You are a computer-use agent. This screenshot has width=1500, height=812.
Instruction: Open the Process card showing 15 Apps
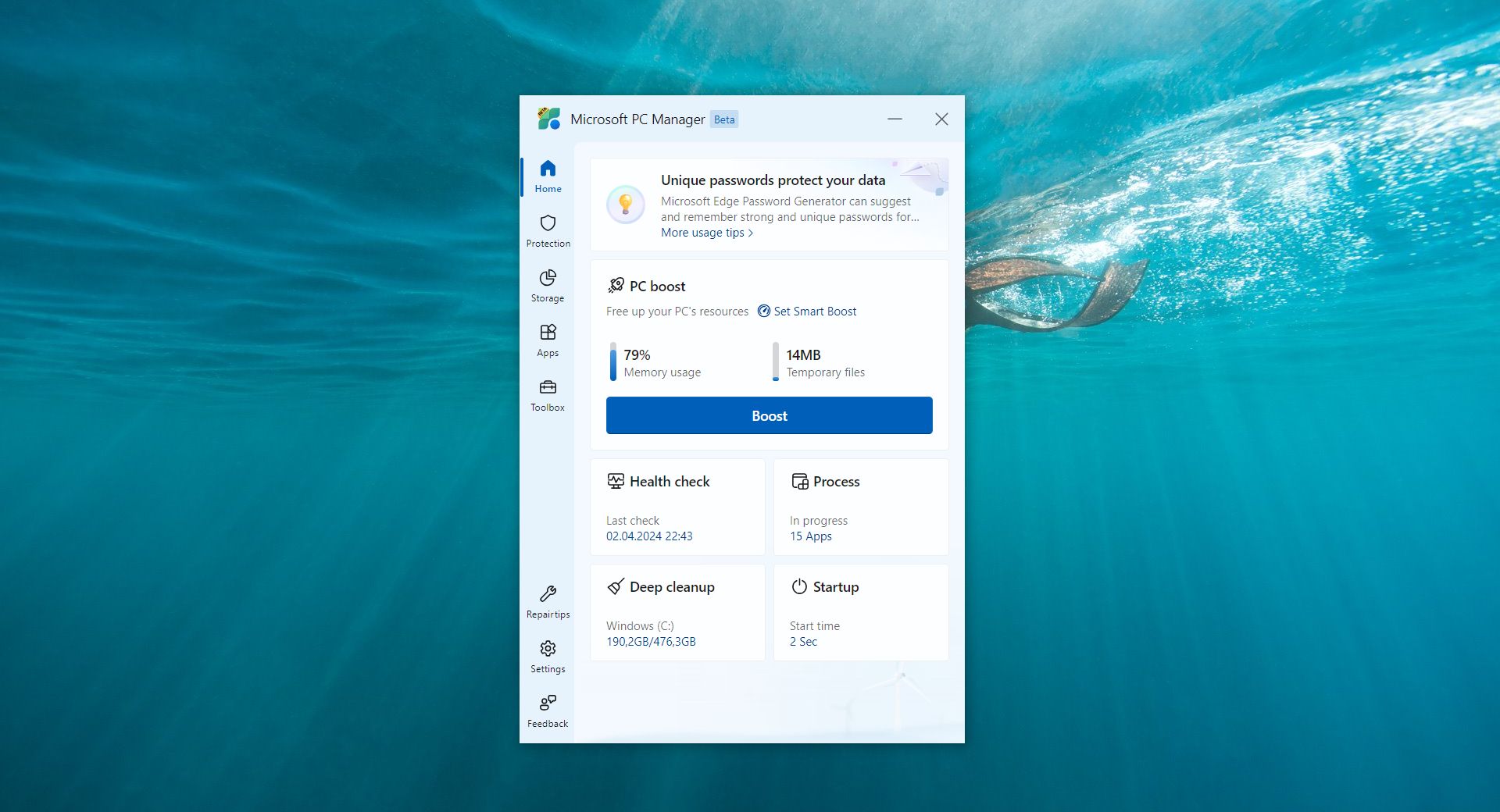861,507
